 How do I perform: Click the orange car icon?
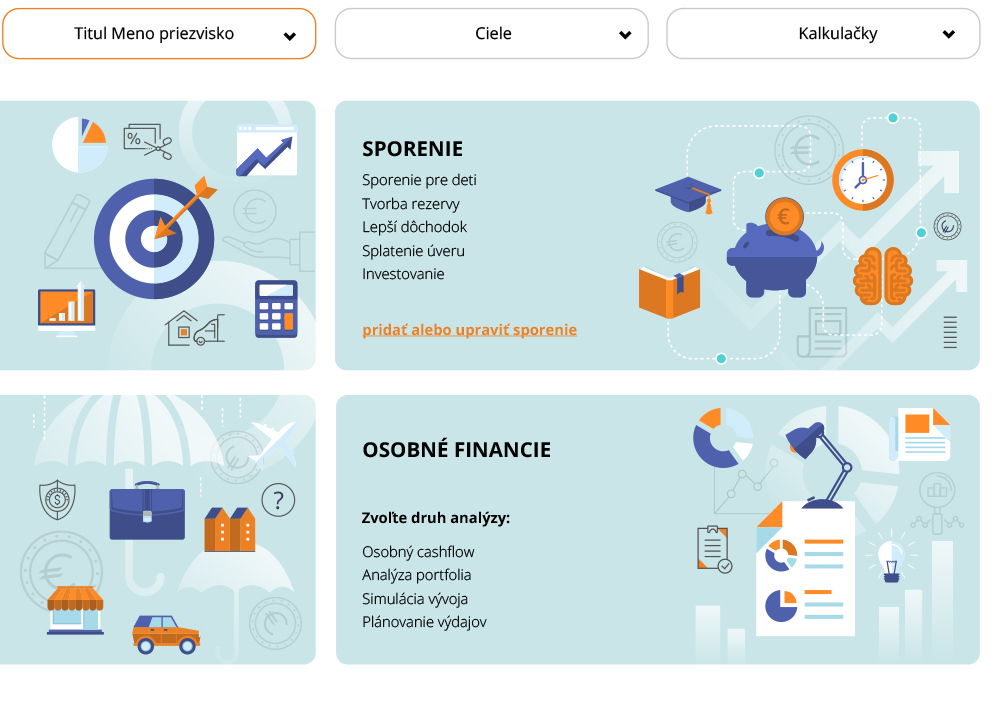pos(168,633)
